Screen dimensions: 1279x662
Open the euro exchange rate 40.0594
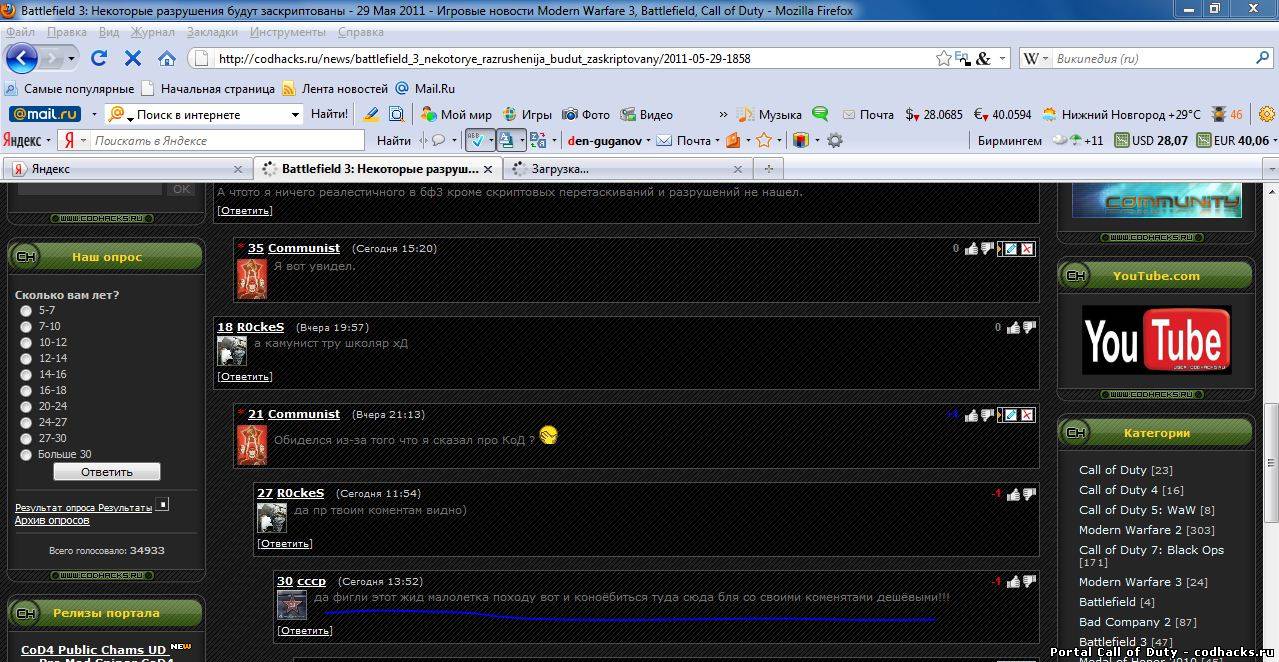coord(1003,114)
